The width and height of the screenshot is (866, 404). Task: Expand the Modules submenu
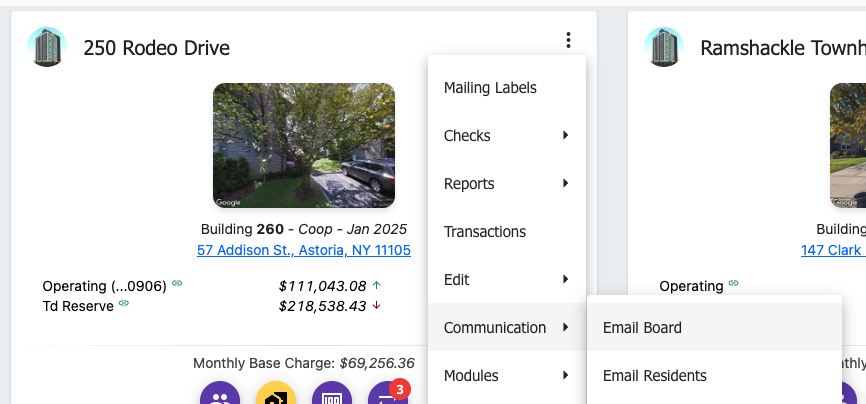pos(506,376)
